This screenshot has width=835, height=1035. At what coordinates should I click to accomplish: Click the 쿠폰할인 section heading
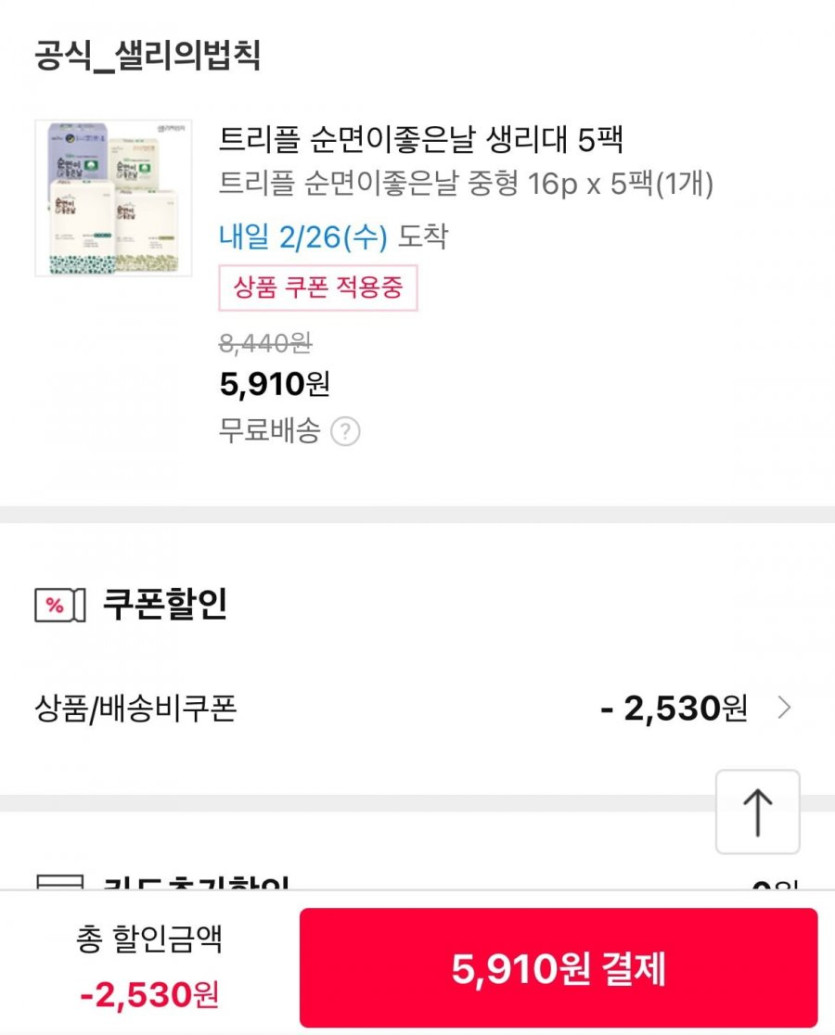click(165, 604)
